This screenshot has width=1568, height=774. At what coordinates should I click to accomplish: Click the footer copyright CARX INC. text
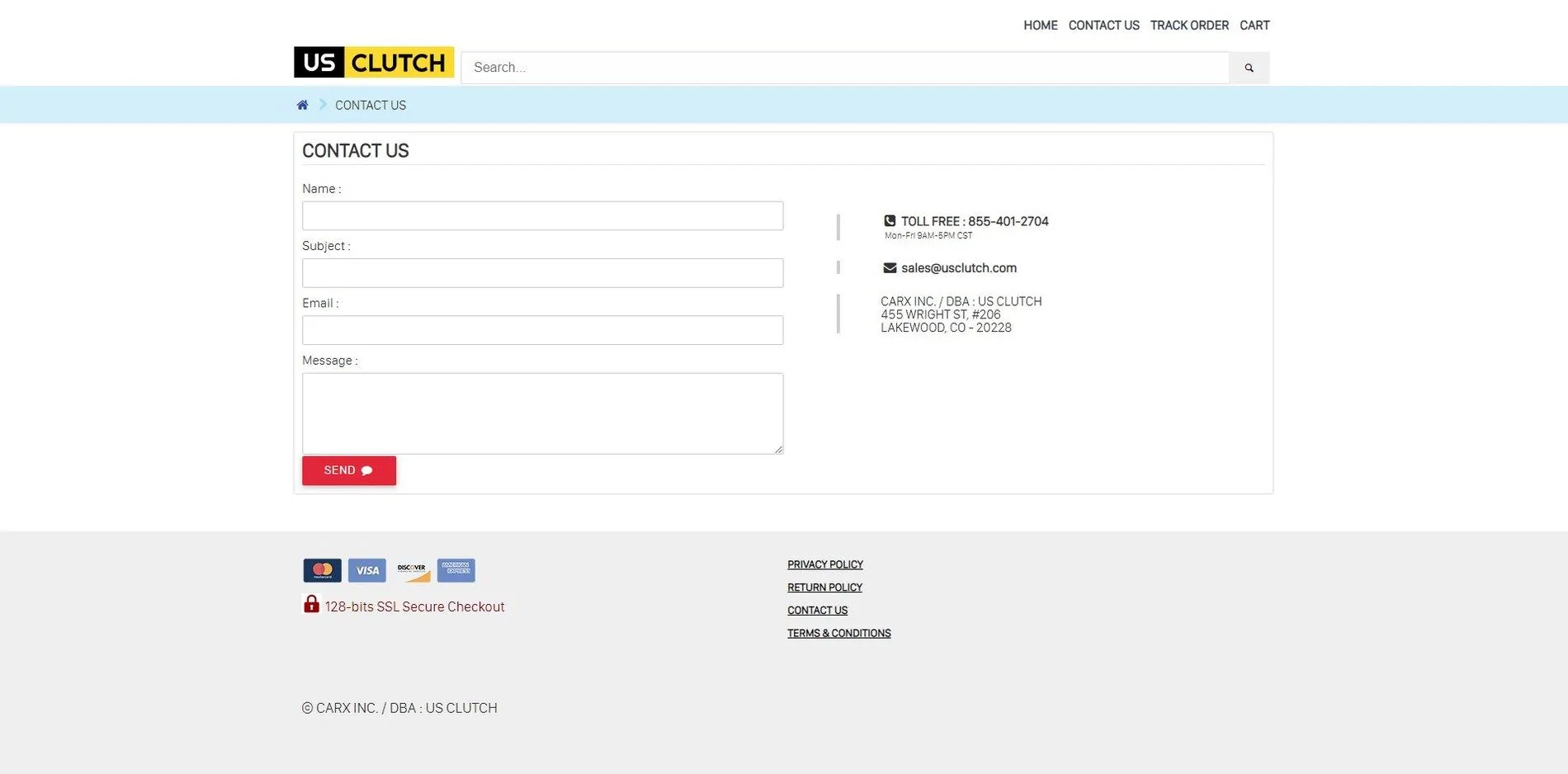click(x=399, y=708)
